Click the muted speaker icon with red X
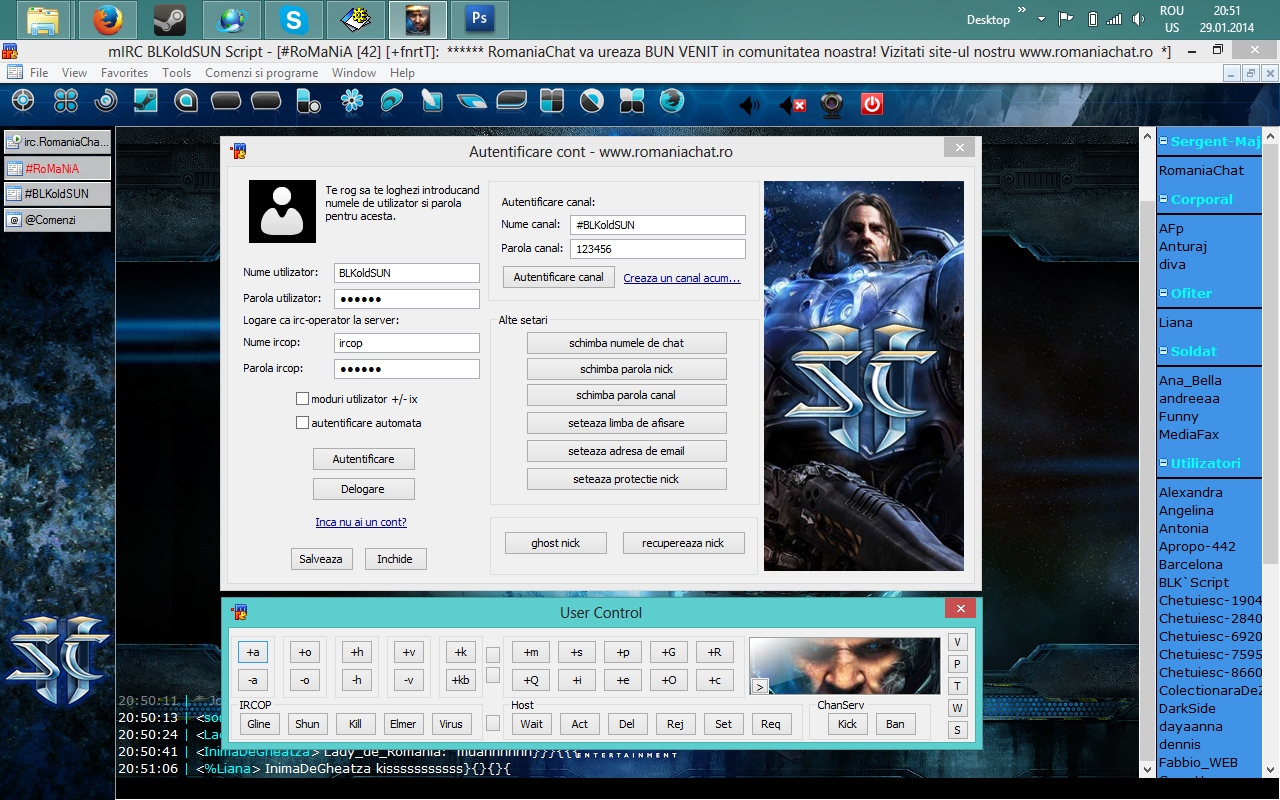Image resolution: width=1280 pixels, height=800 pixels. coord(792,103)
